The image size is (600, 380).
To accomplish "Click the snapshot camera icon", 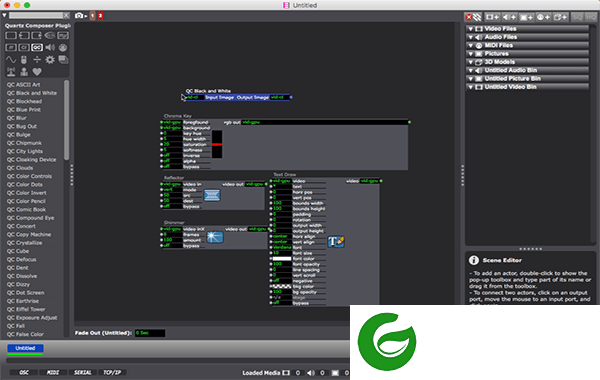I will [x=79, y=16].
